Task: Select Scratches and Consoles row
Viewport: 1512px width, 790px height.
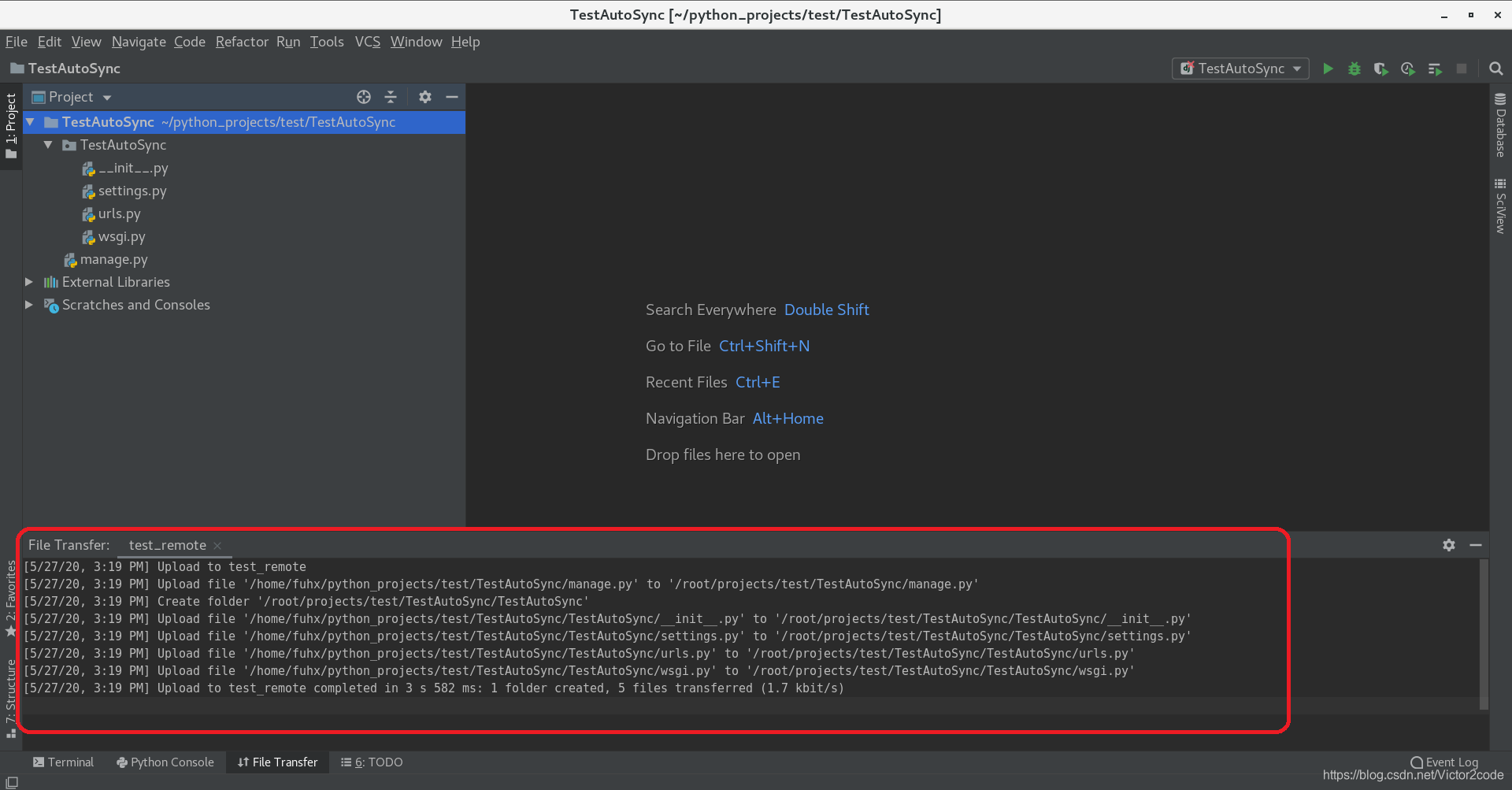Action: 244,305
